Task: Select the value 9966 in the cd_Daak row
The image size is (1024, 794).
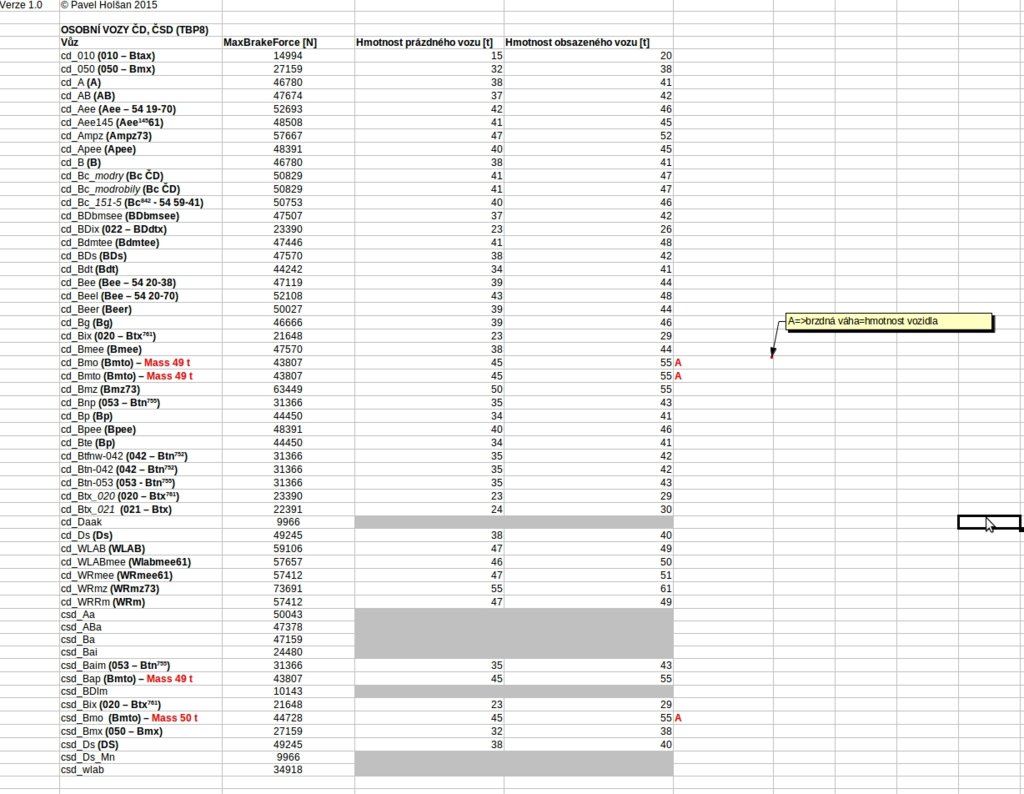Action: click(x=288, y=522)
